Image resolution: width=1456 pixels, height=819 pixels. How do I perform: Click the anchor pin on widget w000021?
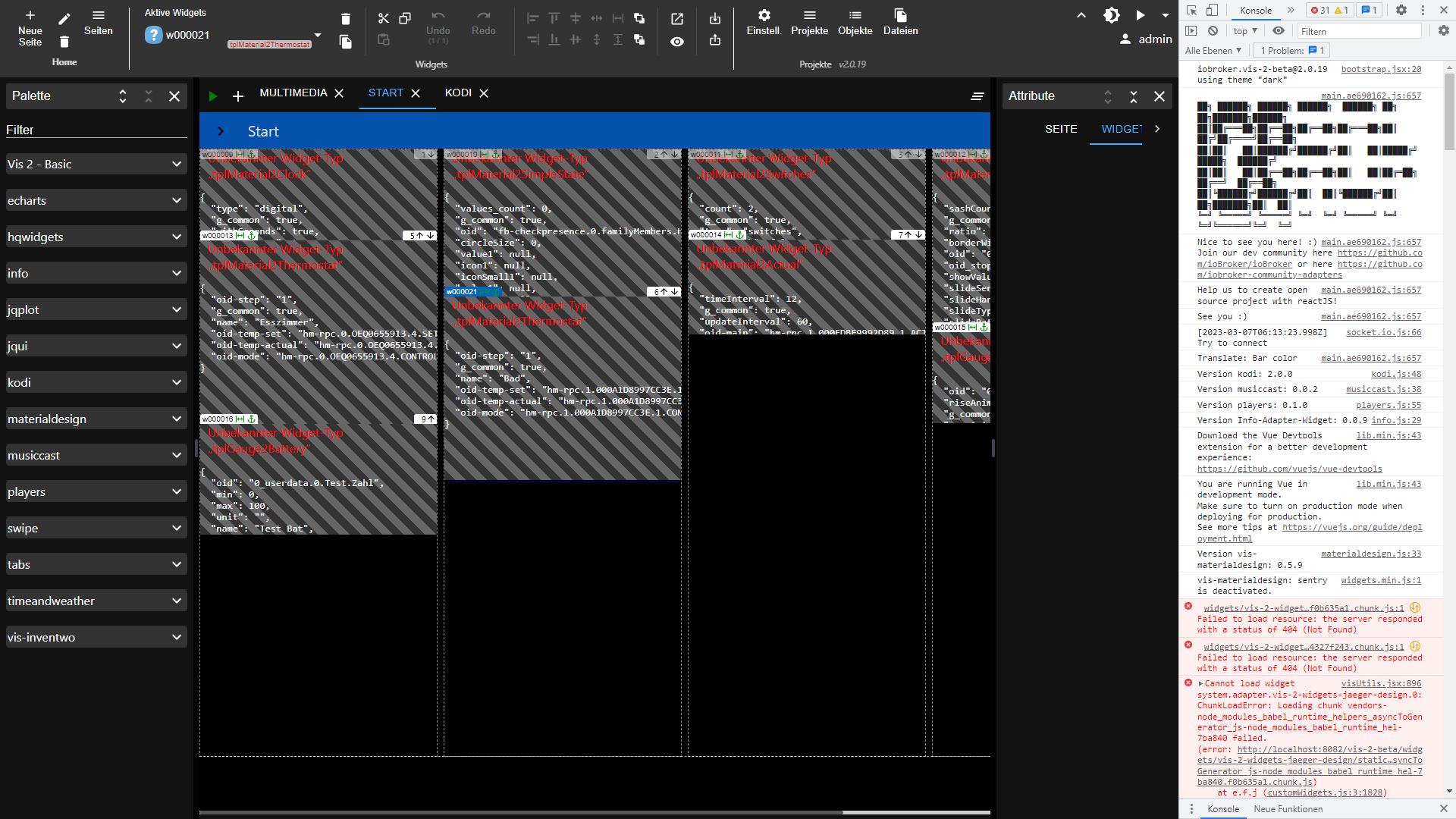(496, 291)
